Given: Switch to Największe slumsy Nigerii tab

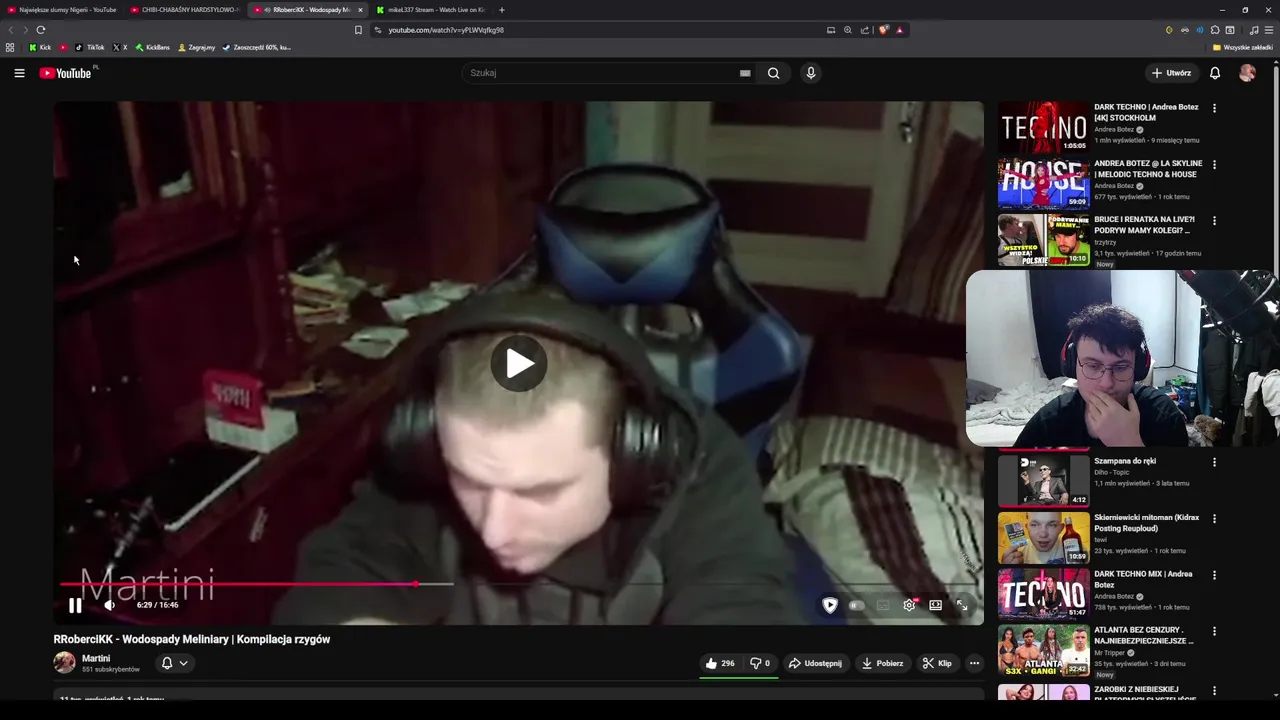Looking at the screenshot, I should pyautogui.click(x=62, y=10).
